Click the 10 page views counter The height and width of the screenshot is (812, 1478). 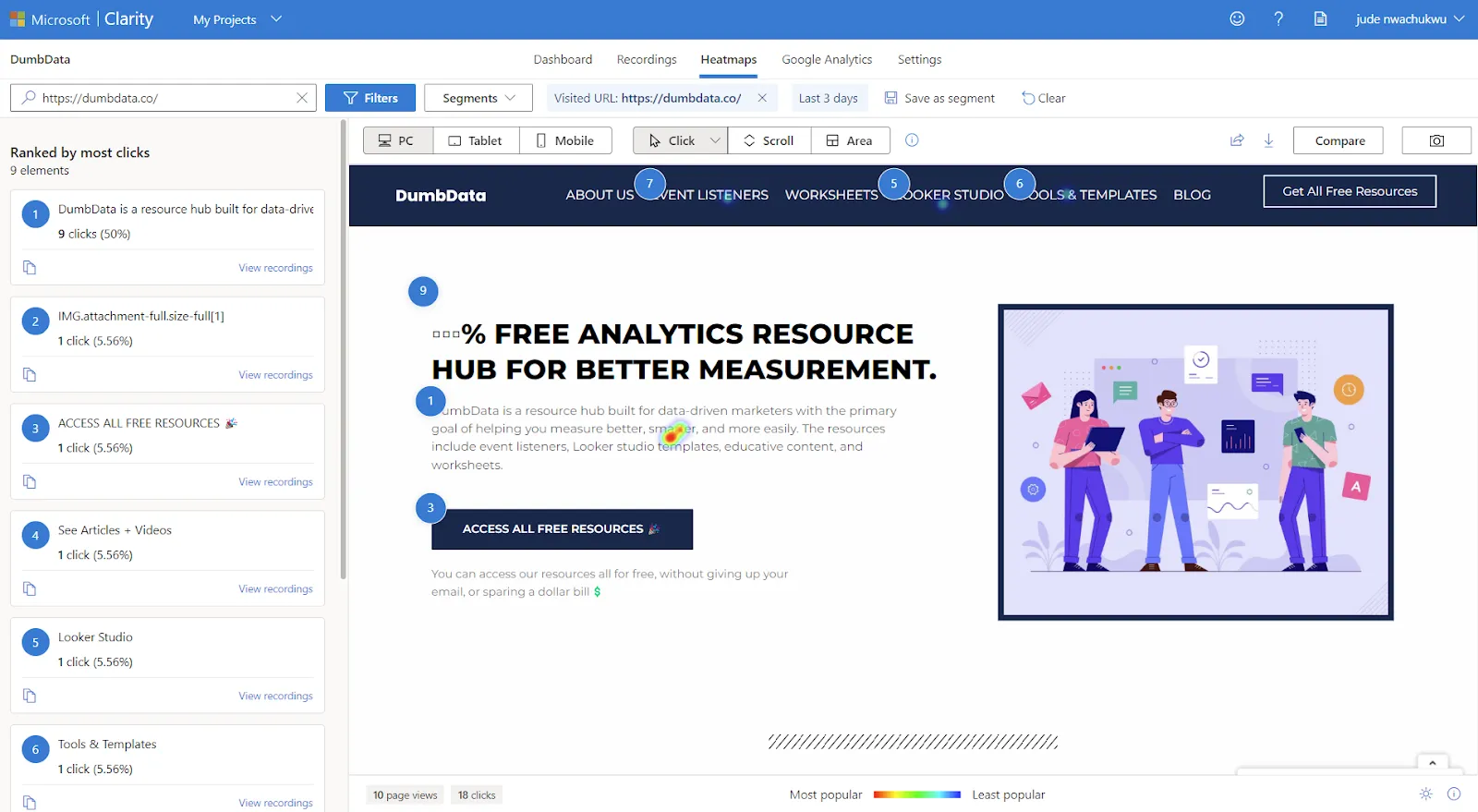[x=405, y=794]
